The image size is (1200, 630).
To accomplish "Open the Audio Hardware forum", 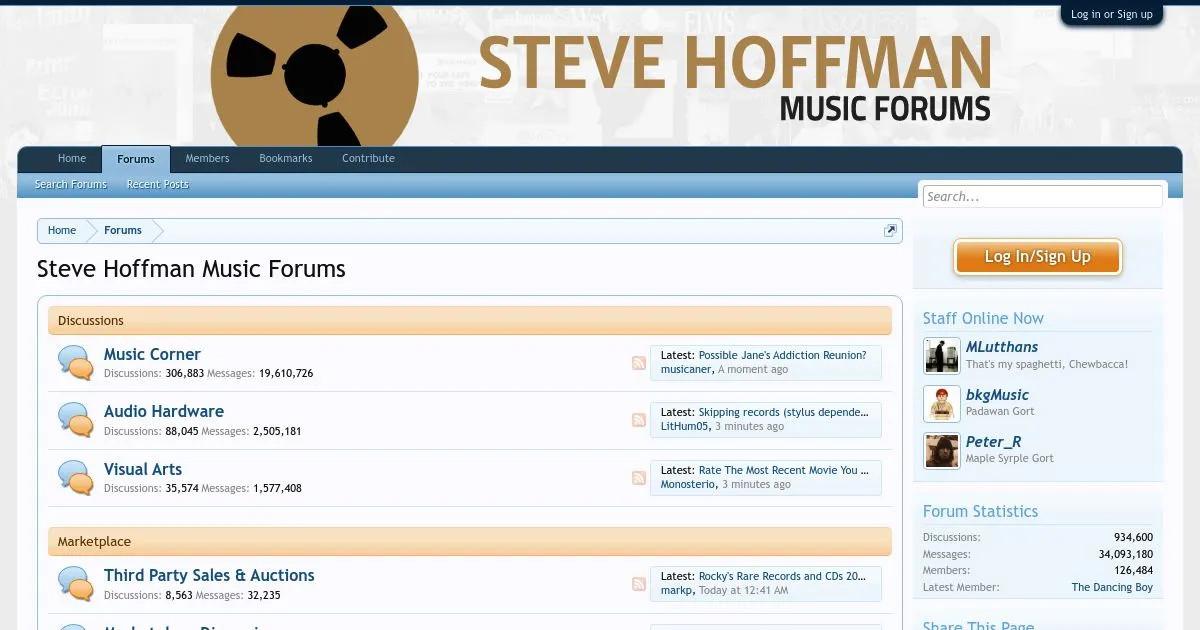I will click(x=164, y=411).
